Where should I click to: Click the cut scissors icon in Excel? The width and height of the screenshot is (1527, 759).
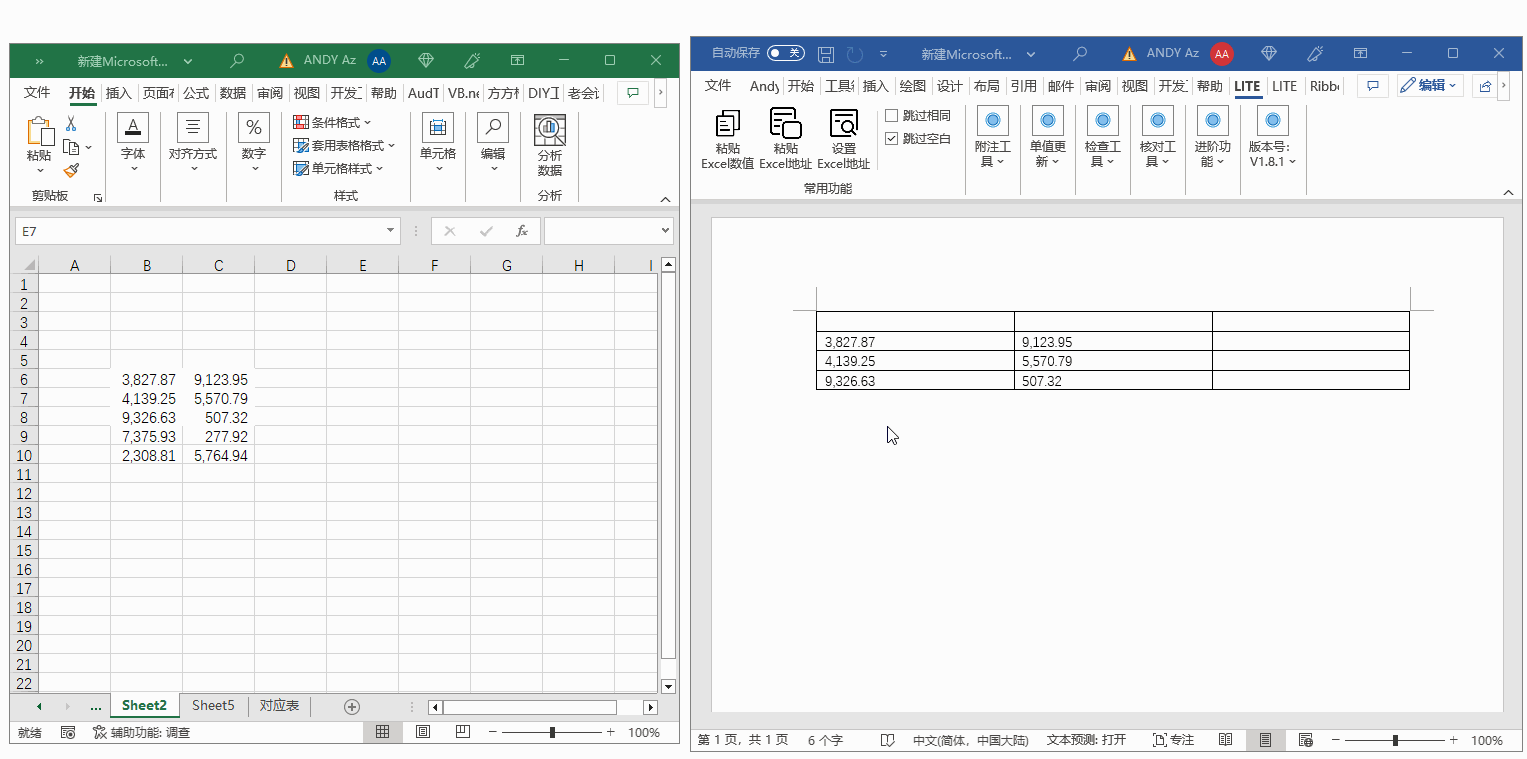tap(71, 123)
